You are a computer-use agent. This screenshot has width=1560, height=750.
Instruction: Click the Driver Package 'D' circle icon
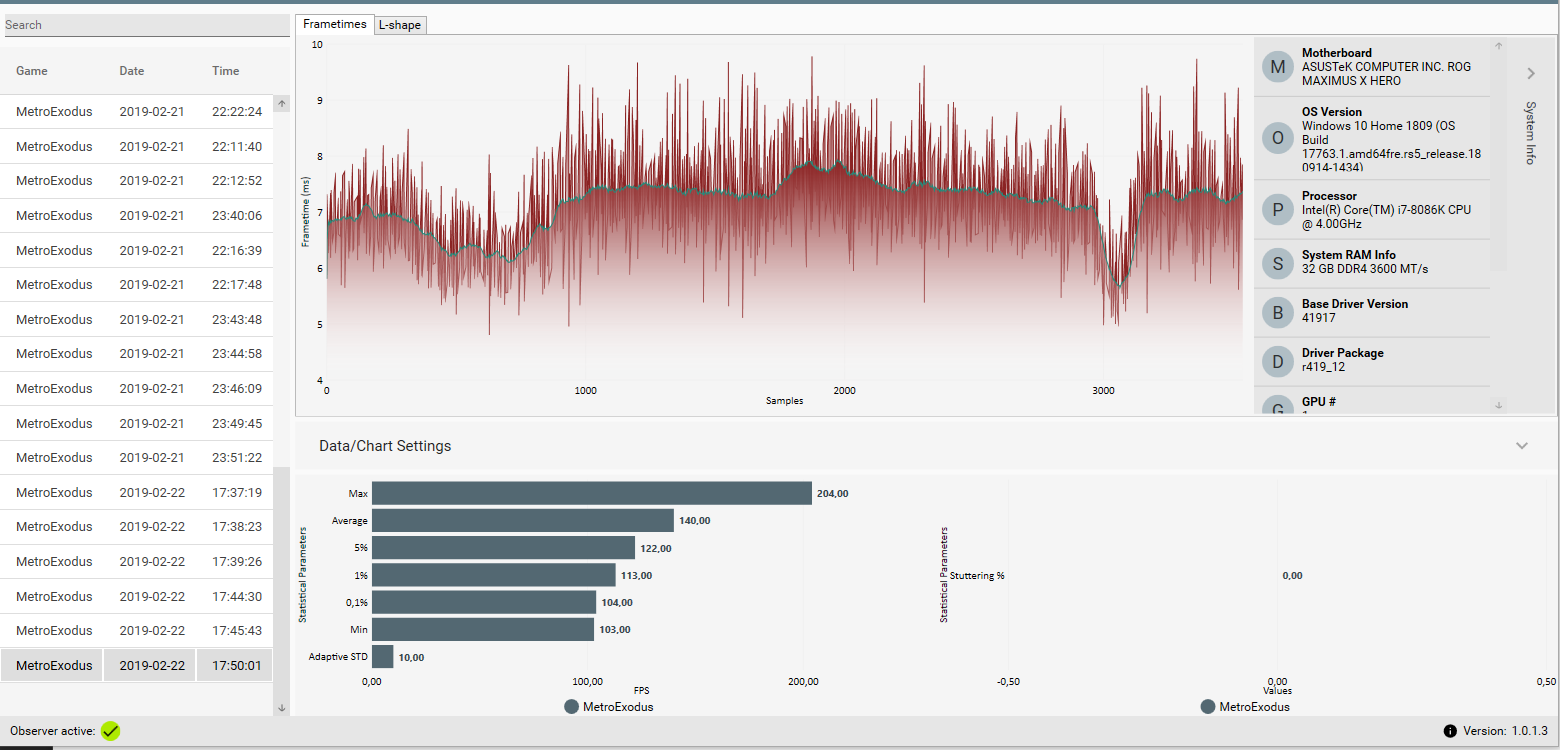pyautogui.click(x=1277, y=361)
